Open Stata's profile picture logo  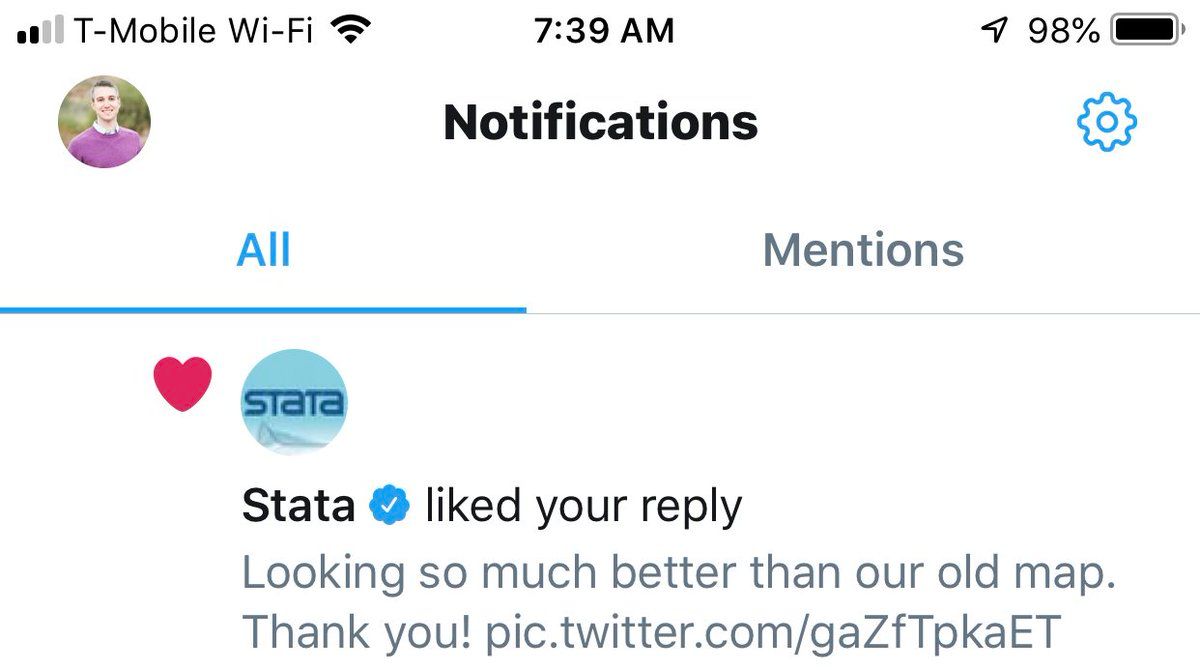pos(294,402)
